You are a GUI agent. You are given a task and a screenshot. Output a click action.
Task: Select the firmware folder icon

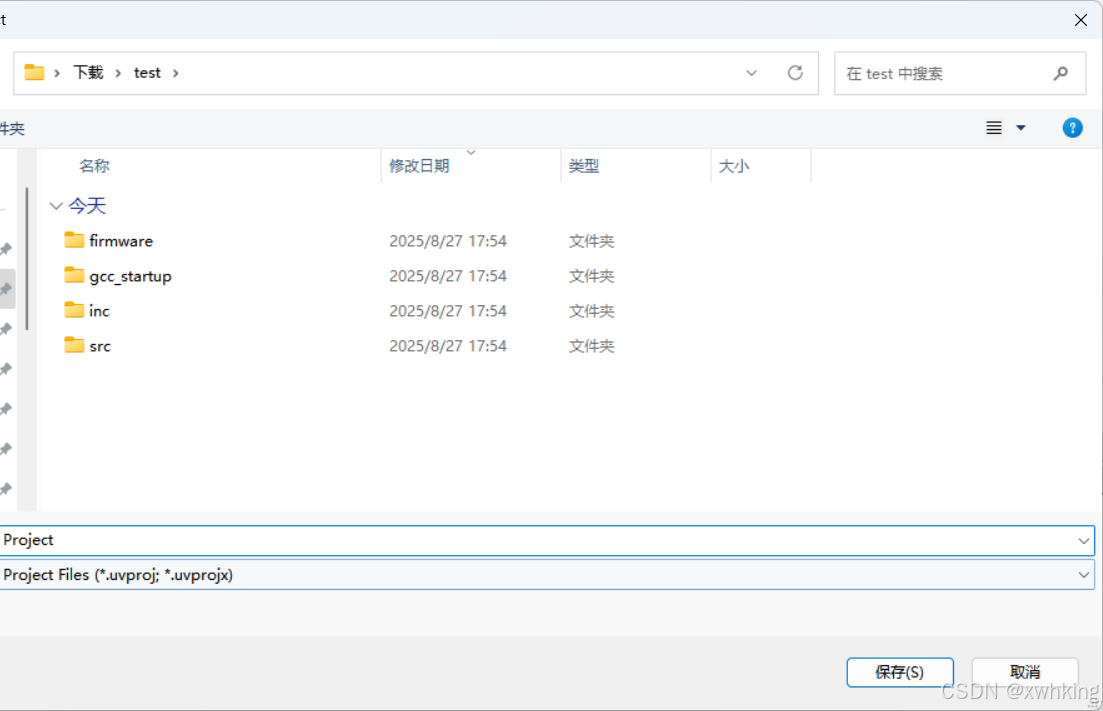click(74, 240)
